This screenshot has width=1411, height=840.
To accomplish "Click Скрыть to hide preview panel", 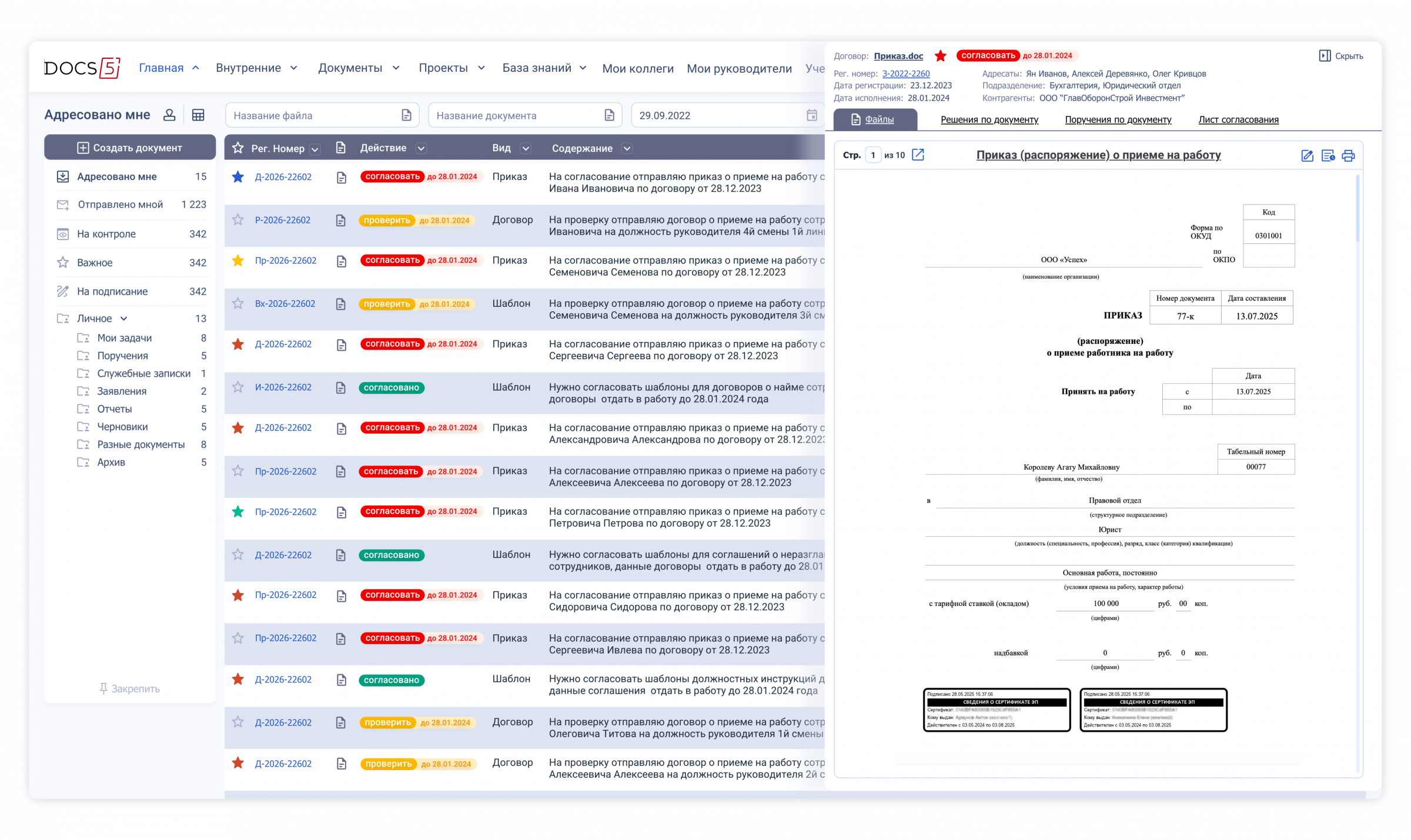I will [1341, 56].
